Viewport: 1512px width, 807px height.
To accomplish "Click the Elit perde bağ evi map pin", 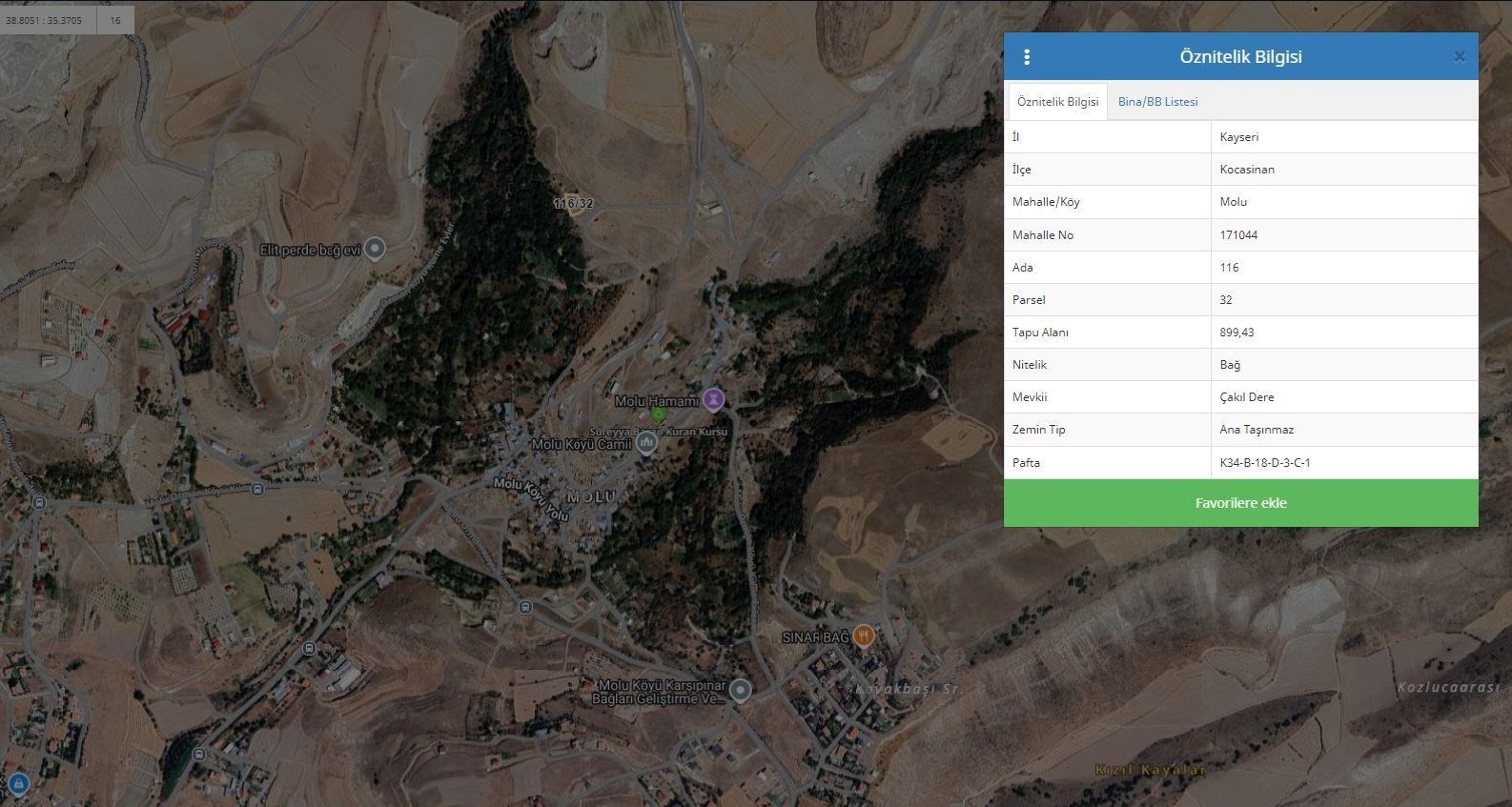I will click(376, 249).
